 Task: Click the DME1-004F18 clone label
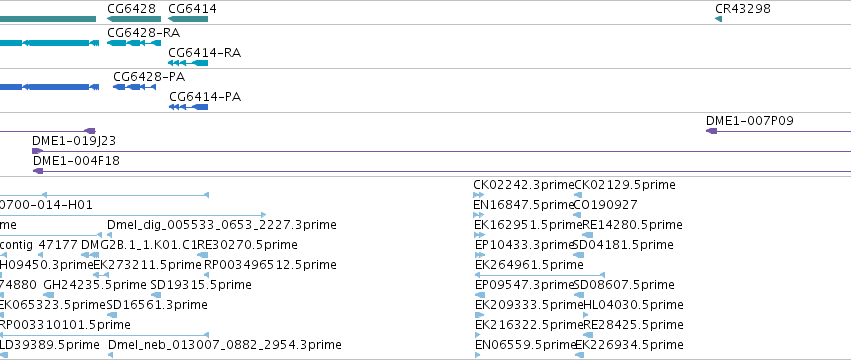coord(76,161)
